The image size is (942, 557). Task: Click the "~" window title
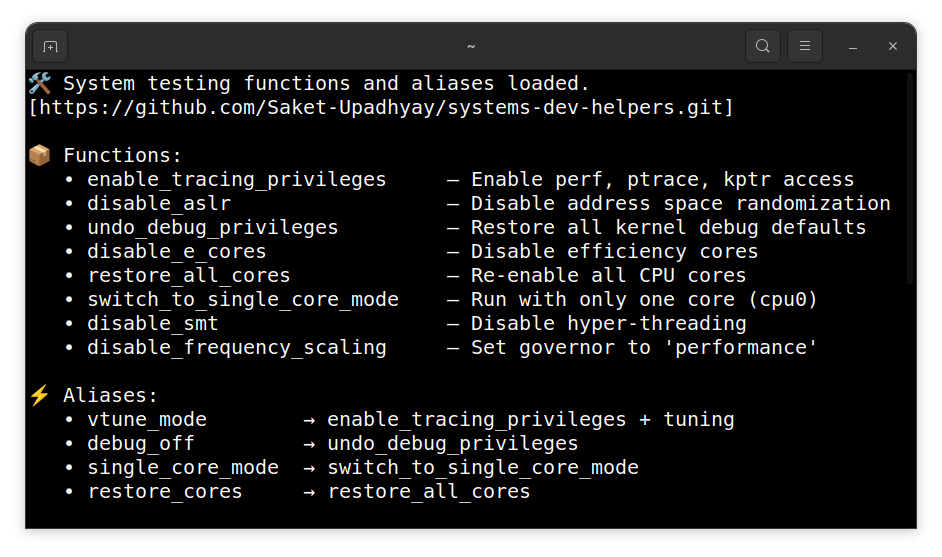(x=471, y=46)
